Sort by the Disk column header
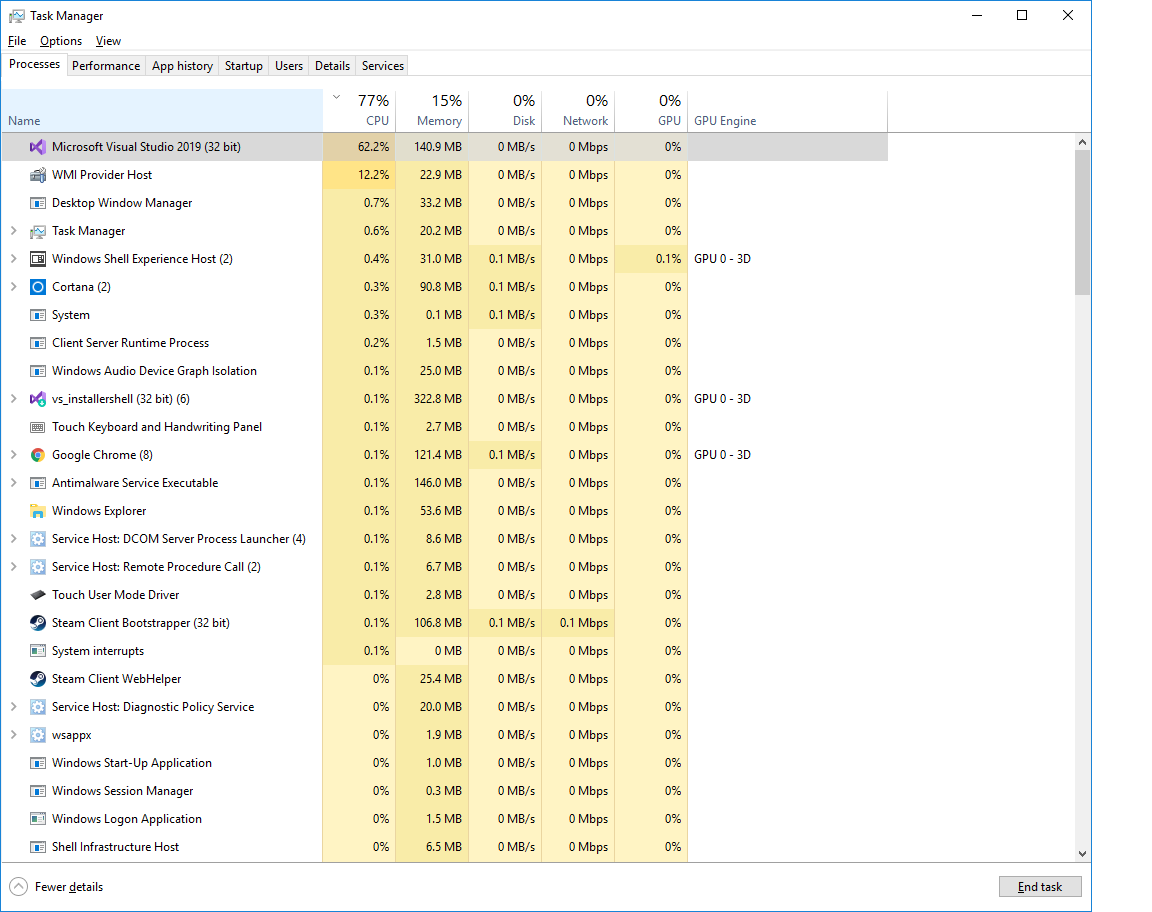Screen dimensions: 1152x912 (505, 111)
